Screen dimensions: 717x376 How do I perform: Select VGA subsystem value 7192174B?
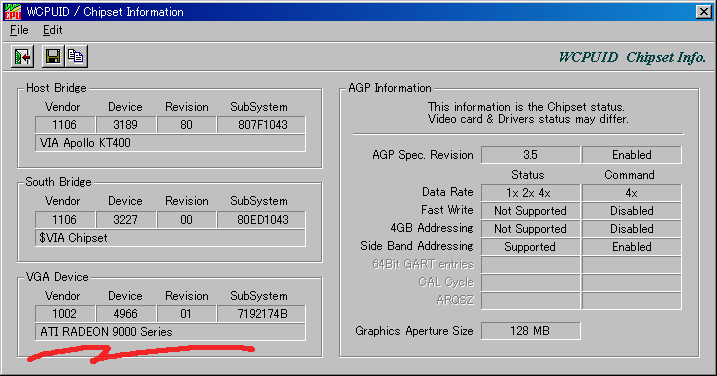pos(262,314)
